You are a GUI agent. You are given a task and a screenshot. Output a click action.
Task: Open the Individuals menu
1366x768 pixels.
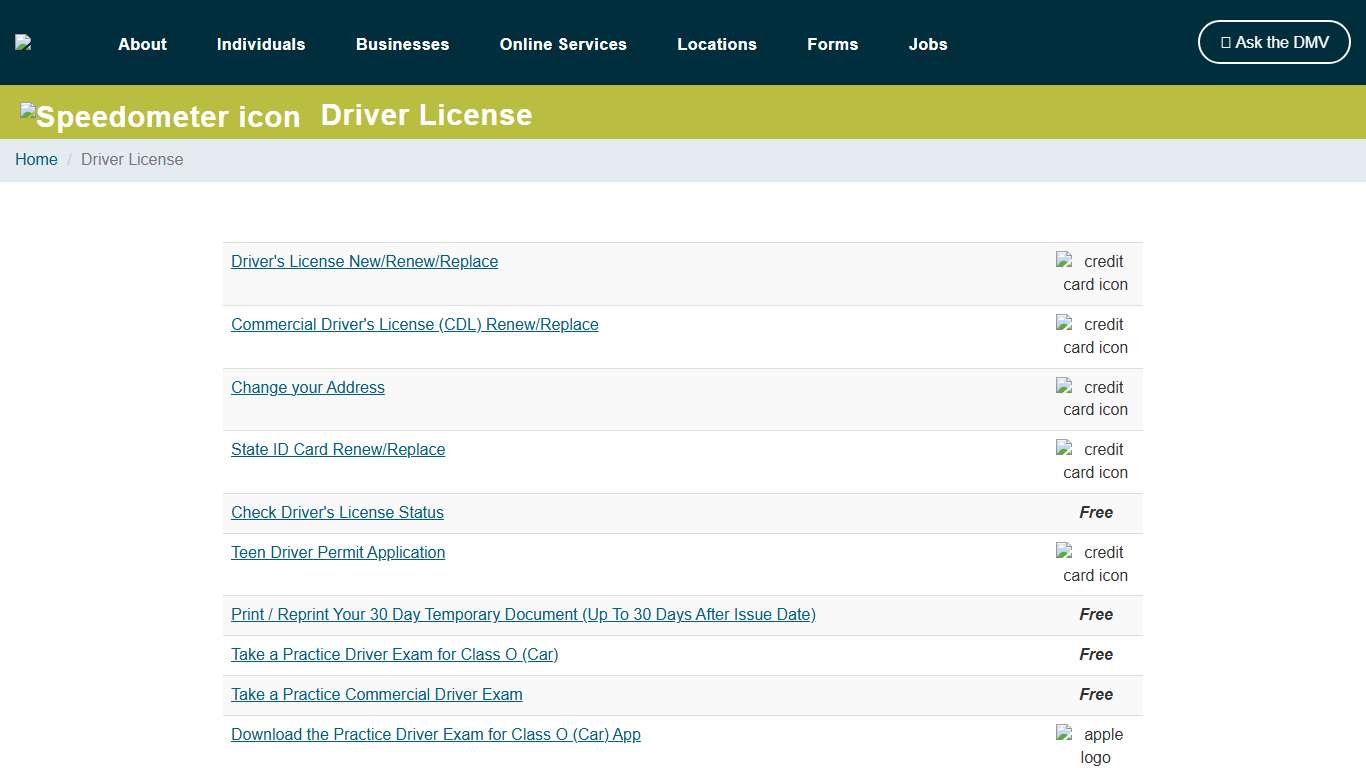[x=261, y=44]
